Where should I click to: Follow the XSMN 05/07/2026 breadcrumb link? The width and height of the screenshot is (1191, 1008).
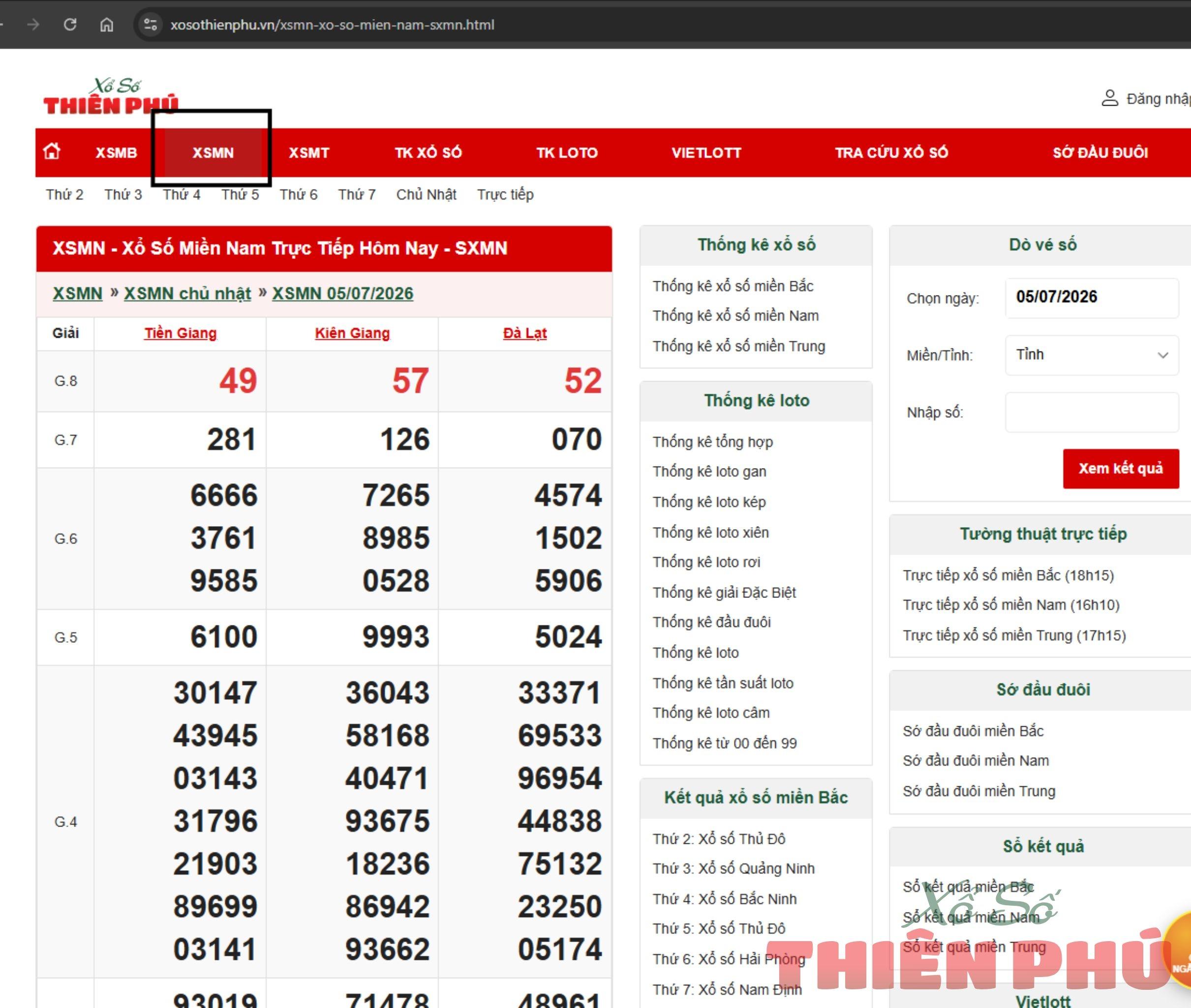coord(342,293)
